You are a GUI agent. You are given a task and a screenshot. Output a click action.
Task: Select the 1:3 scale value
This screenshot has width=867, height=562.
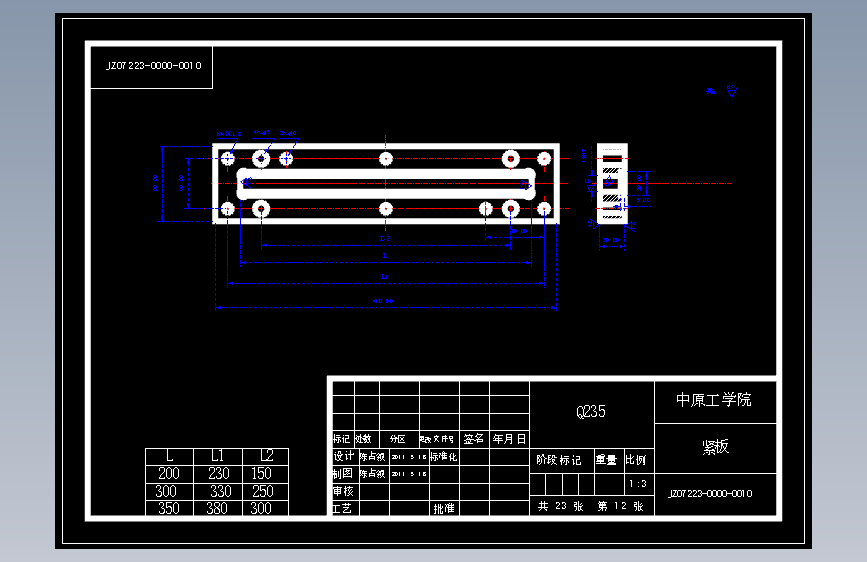click(638, 483)
